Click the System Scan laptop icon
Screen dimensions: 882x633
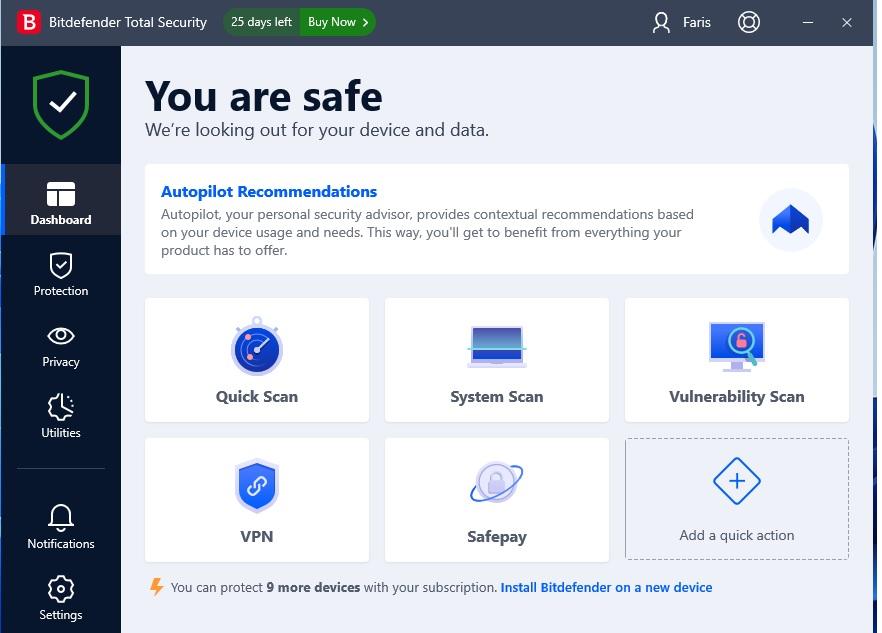click(x=497, y=346)
